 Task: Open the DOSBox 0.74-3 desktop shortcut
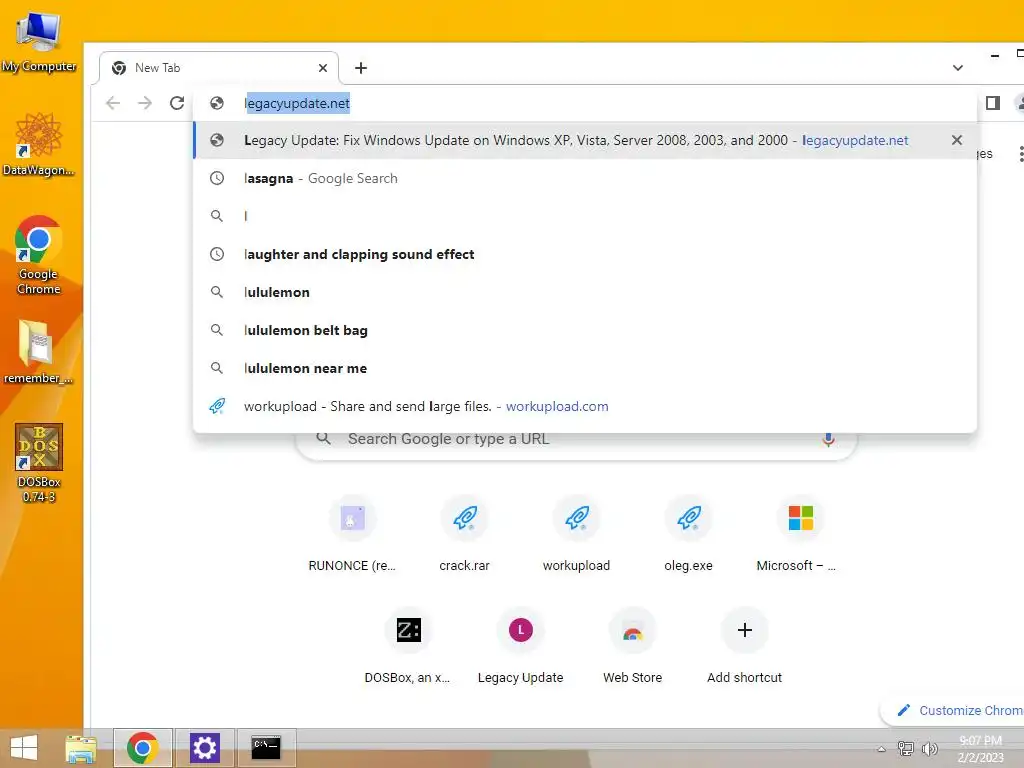pos(39,462)
